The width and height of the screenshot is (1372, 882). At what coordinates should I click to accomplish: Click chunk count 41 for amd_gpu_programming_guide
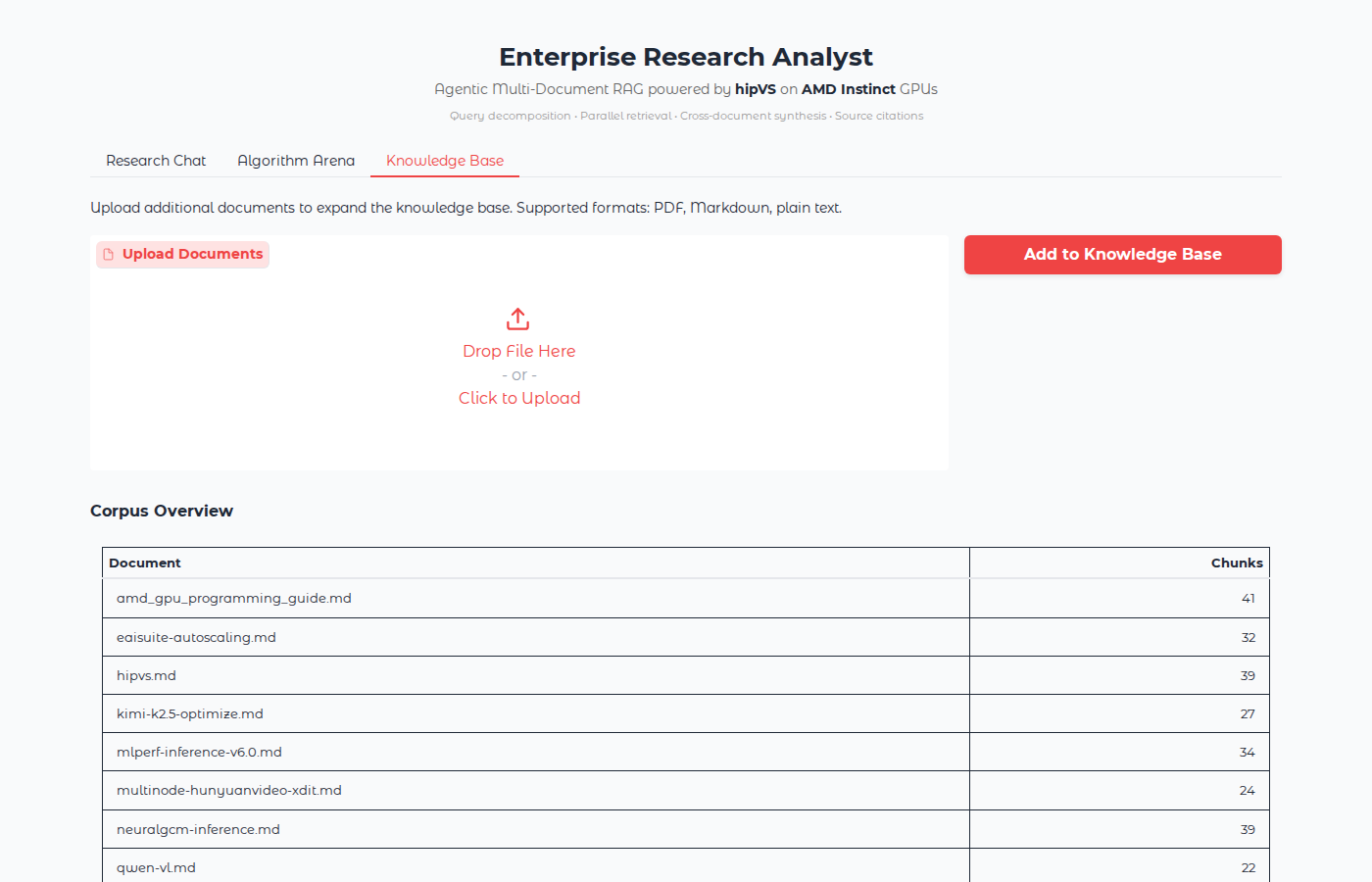pyautogui.click(x=1248, y=598)
